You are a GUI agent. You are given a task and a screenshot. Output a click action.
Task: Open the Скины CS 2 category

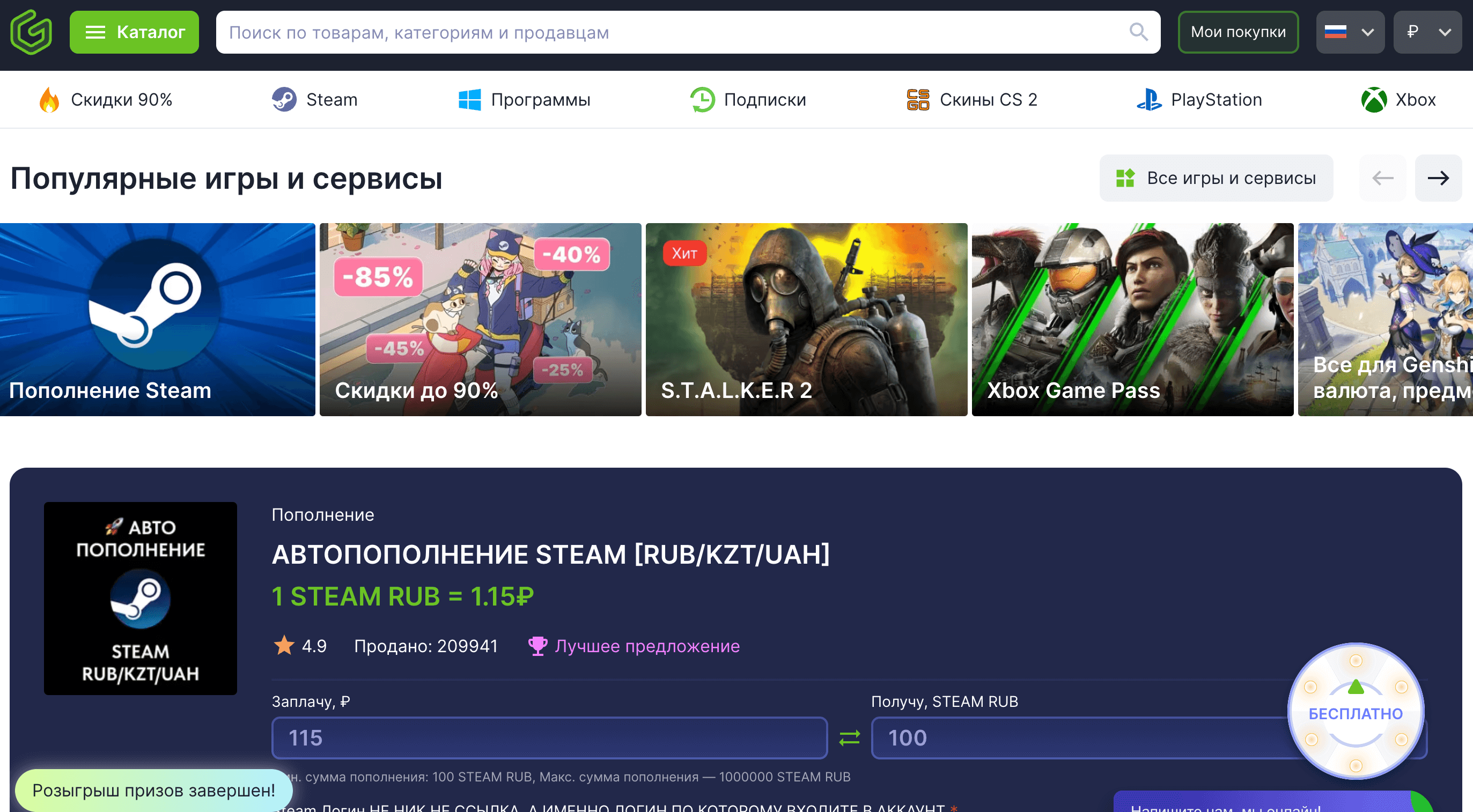tap(972, 100)
